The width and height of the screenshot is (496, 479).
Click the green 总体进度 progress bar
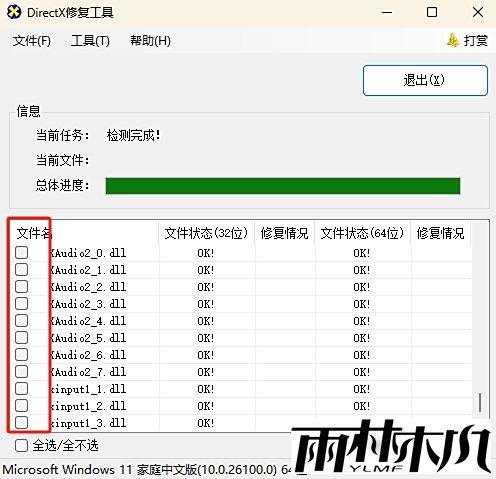tap(283, 186)
